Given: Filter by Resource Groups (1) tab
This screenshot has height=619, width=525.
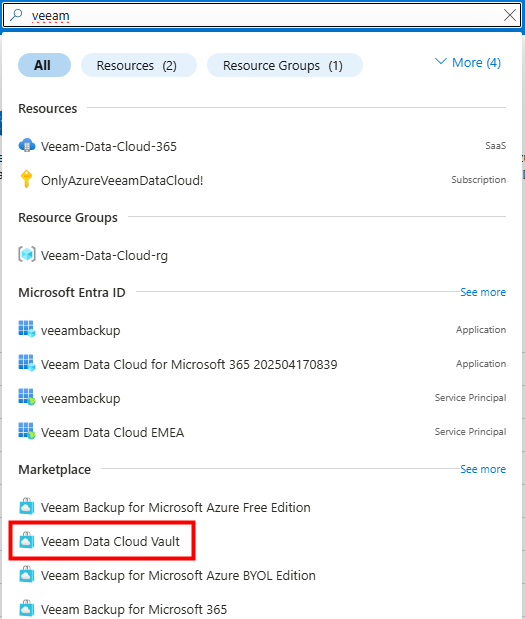Looking at the screenshot, I should pyautogui.click(x=285, y=65).
